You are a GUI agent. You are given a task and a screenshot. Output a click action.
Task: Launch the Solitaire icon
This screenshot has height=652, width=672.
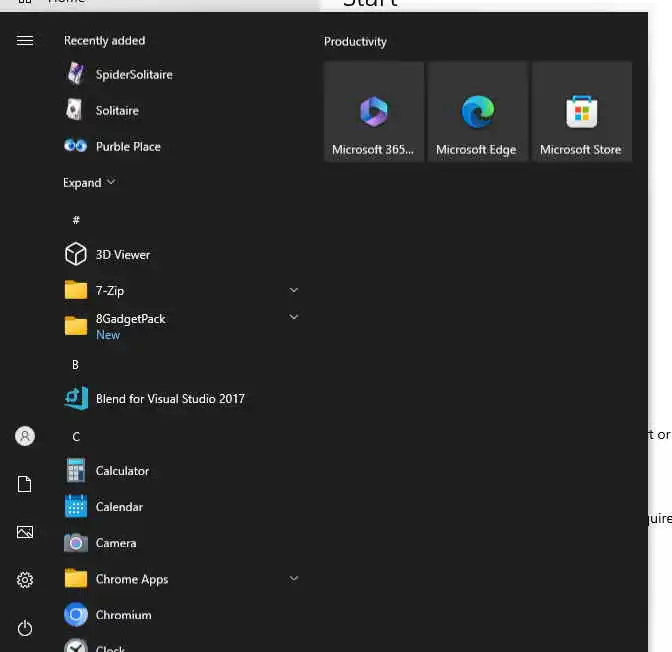(x=75, y=110)
